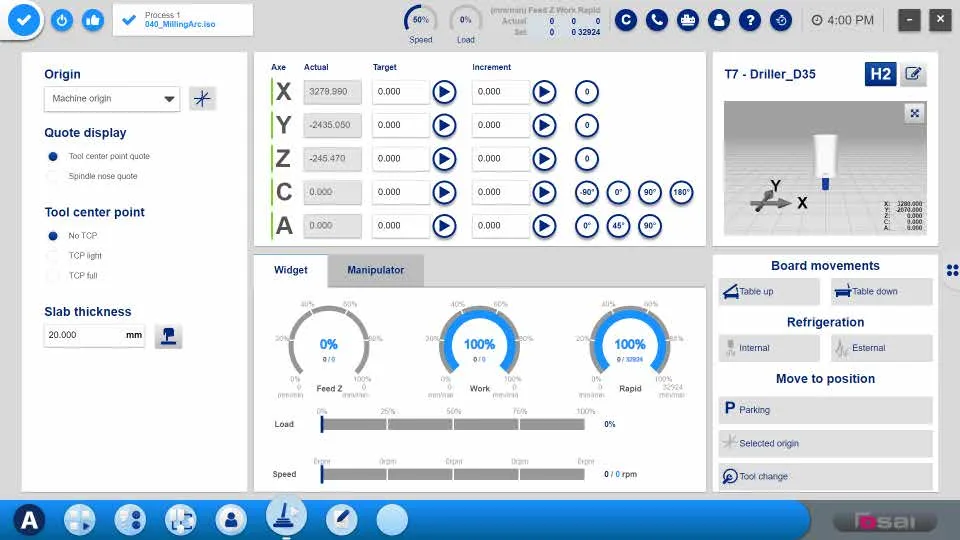The image size is (960, 540).
Task: Start Y axis target move
Action: tap(444, 126)
